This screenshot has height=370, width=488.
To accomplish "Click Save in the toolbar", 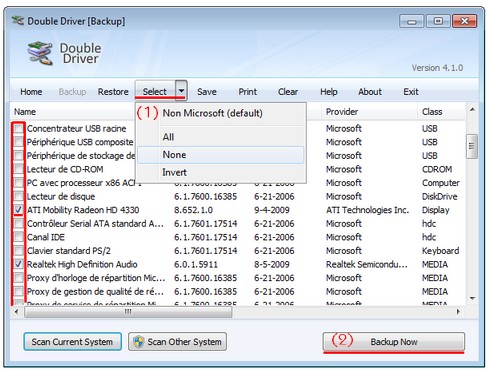I will (207, 92).
